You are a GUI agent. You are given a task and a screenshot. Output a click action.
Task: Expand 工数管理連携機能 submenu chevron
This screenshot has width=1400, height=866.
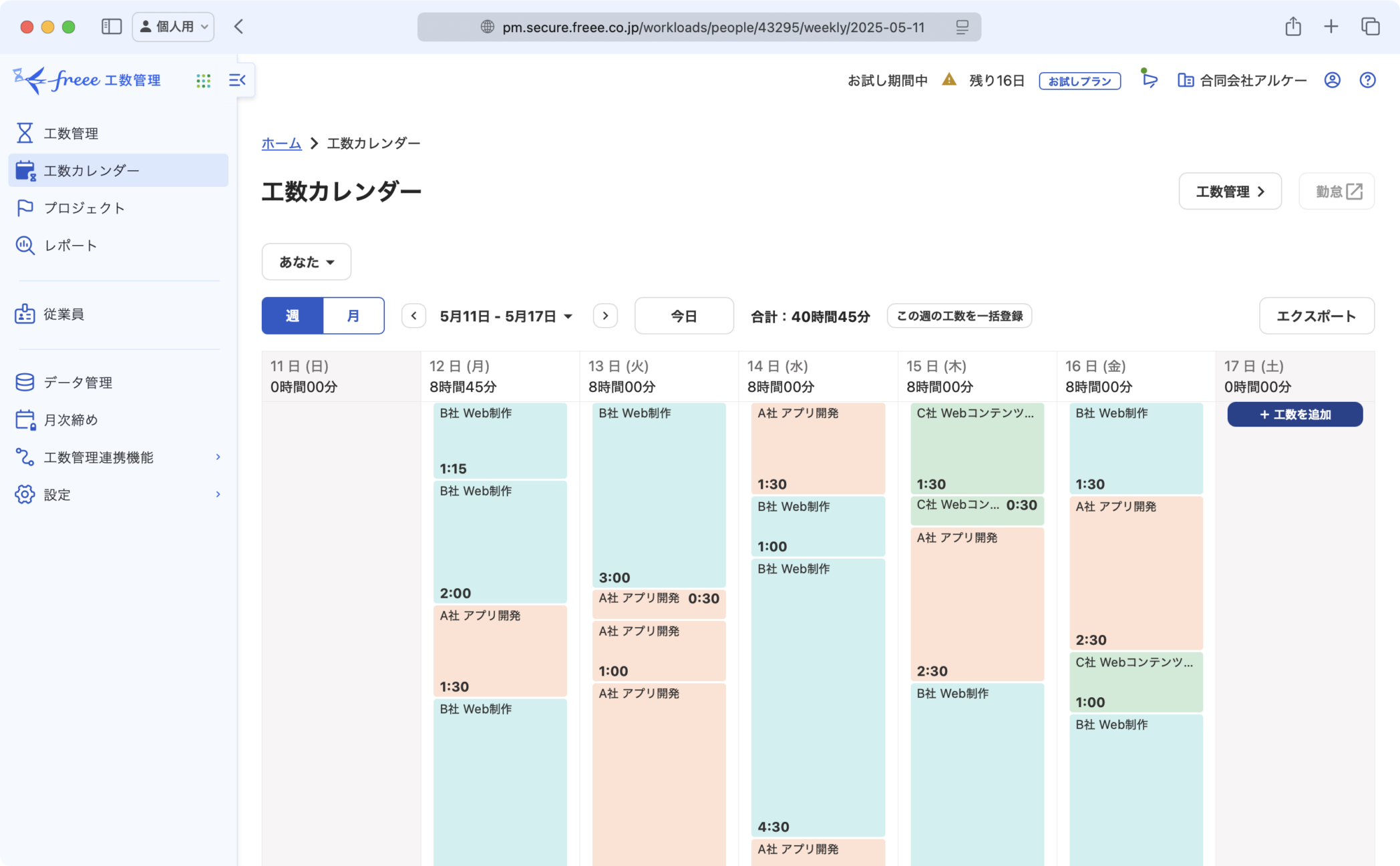tap(218, 457)
